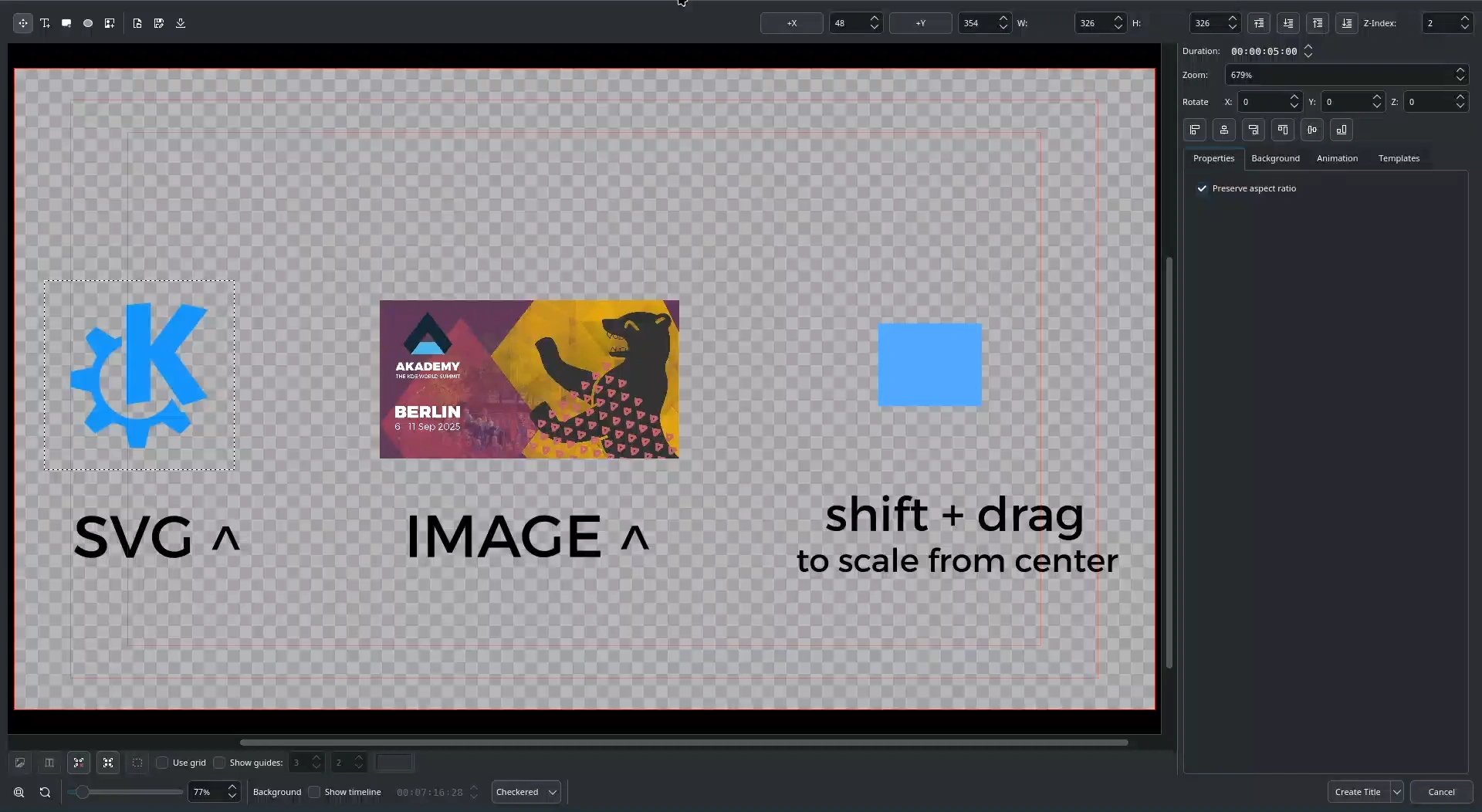Click the 77% canvas zoom stepper

pos(232,792)
